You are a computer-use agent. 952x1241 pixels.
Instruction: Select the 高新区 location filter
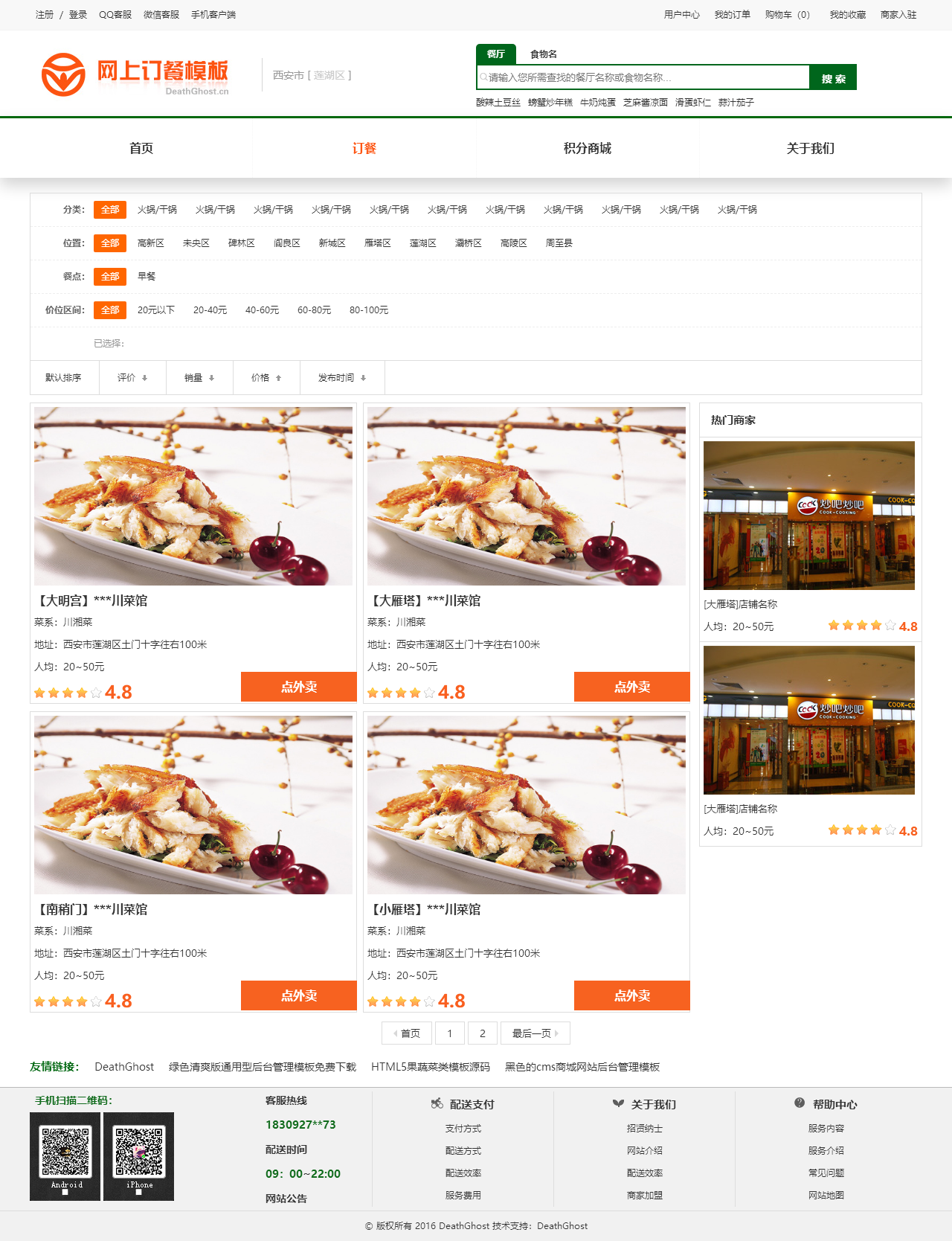(151, 243)
